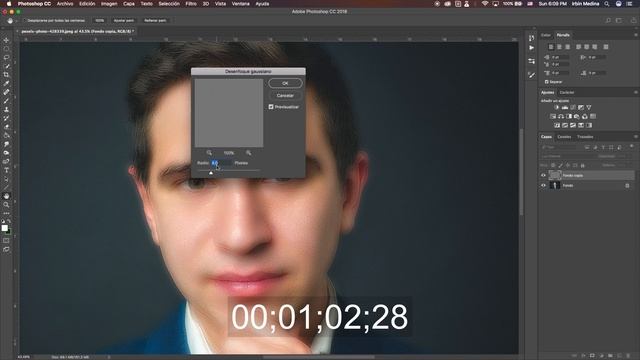Open the Filtro menu
The width and height of the screenshot is (640, 360).
tap(191, 4)
